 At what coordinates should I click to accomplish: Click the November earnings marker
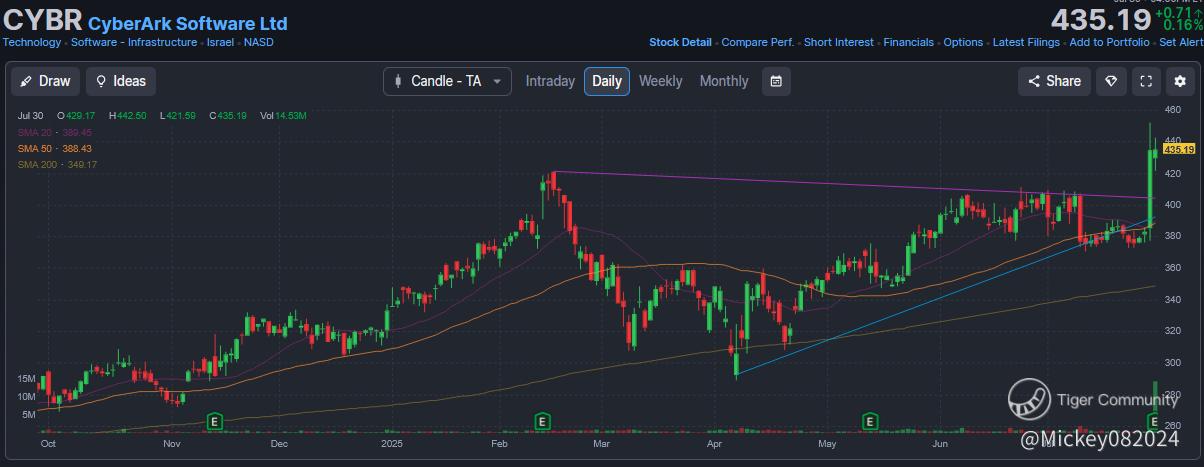coord(213,421)
